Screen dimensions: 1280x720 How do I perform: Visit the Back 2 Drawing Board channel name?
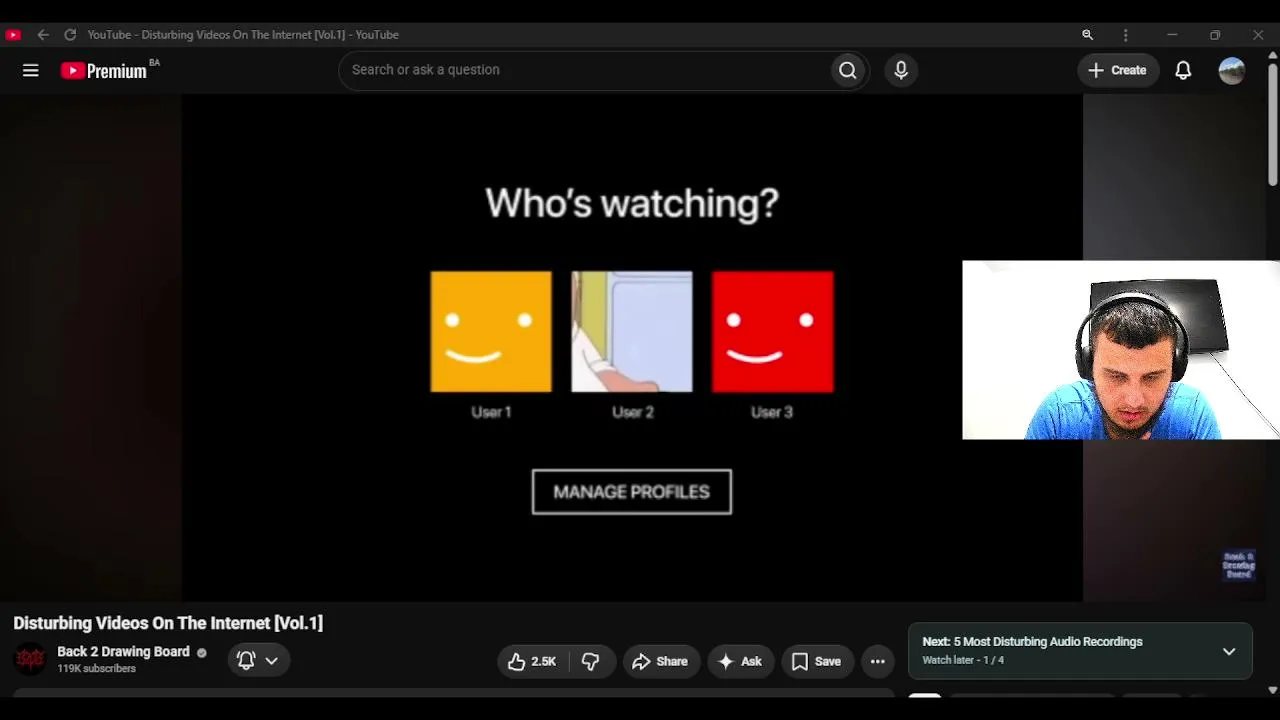[x=123, y=652]
